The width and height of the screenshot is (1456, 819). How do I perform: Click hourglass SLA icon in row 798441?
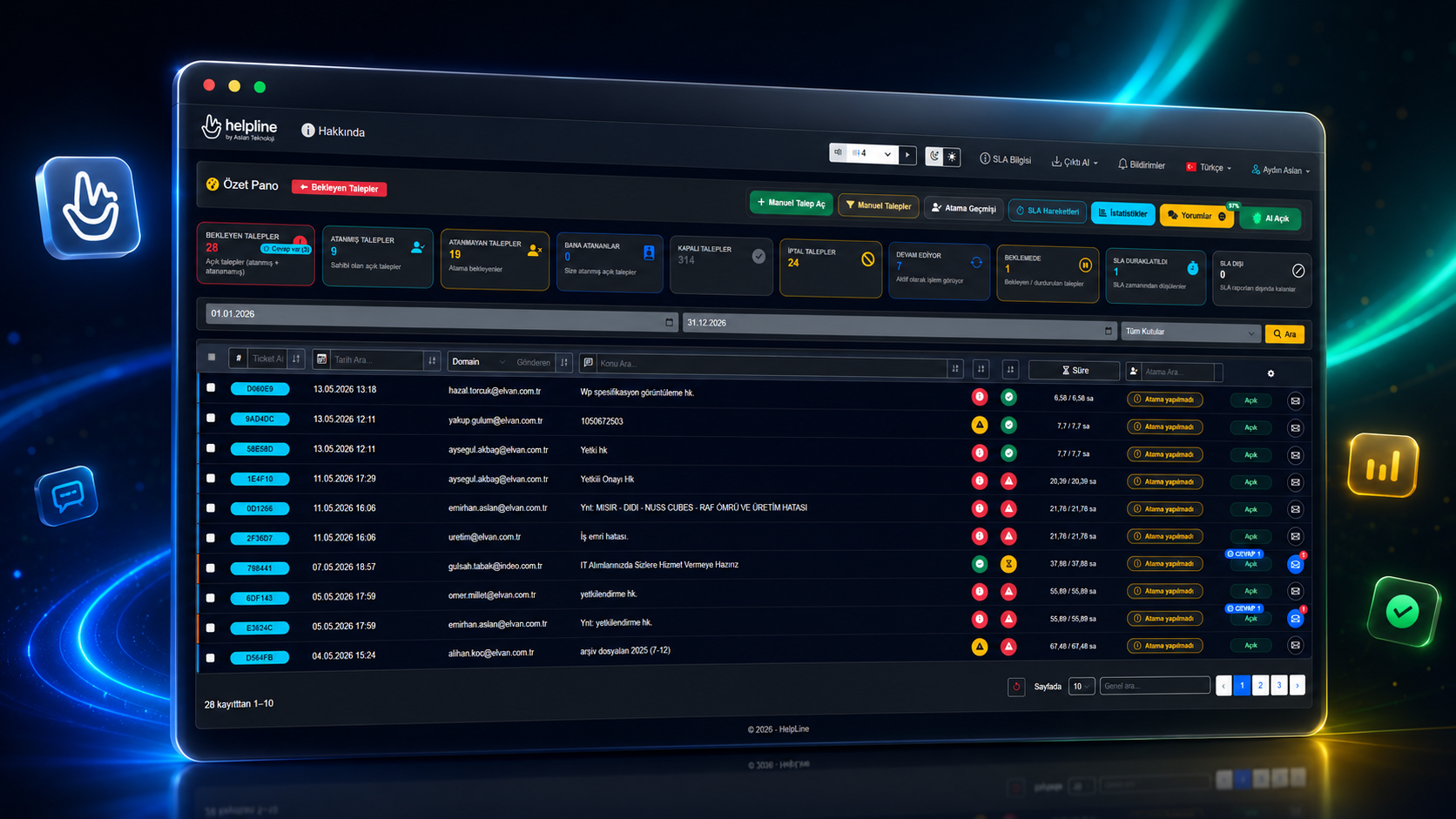pos(1008,564)
